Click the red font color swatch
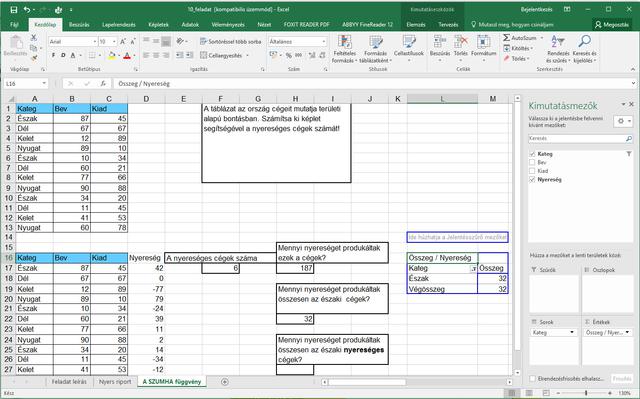 click(x=127, y=55)
